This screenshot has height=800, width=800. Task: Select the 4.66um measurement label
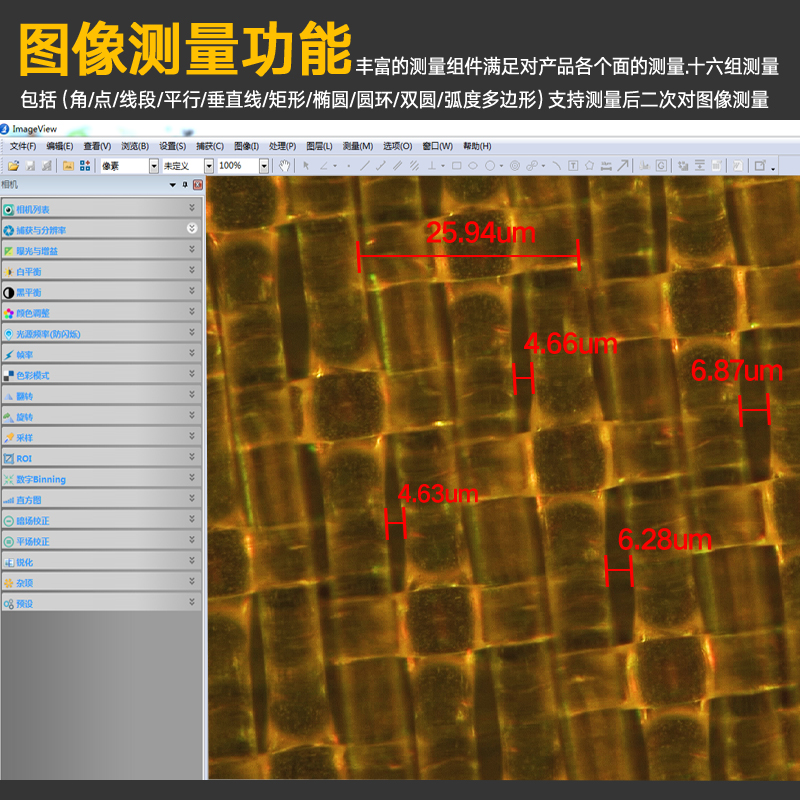tap(570, 343)
